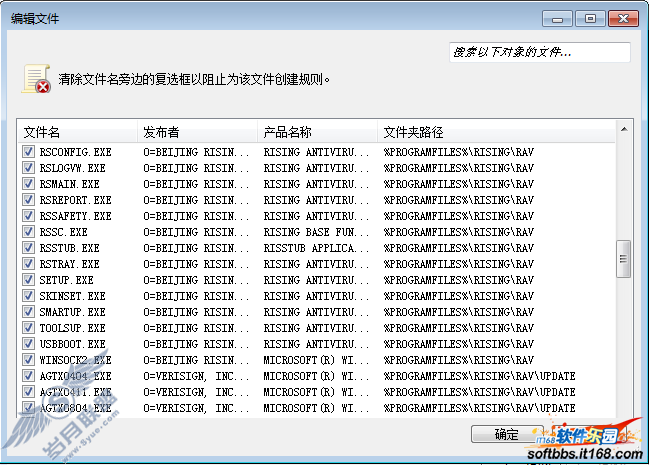Sort by 发布者 column header
This screenshot has width=649, height=465.
[x=197, y=133]
